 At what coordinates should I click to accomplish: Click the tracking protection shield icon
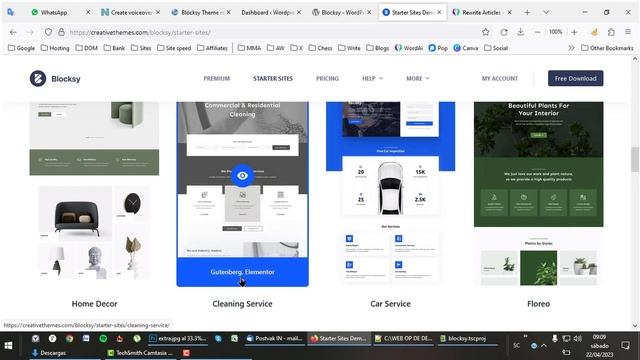[48, 32]
